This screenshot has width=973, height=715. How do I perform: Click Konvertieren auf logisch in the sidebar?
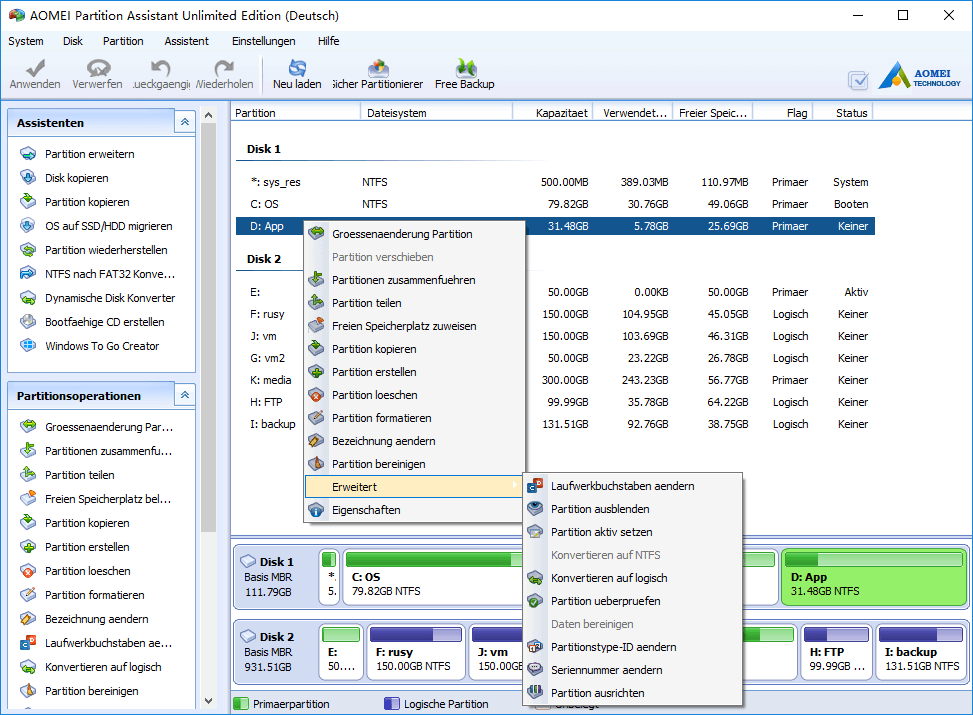(x=103, y=667)
